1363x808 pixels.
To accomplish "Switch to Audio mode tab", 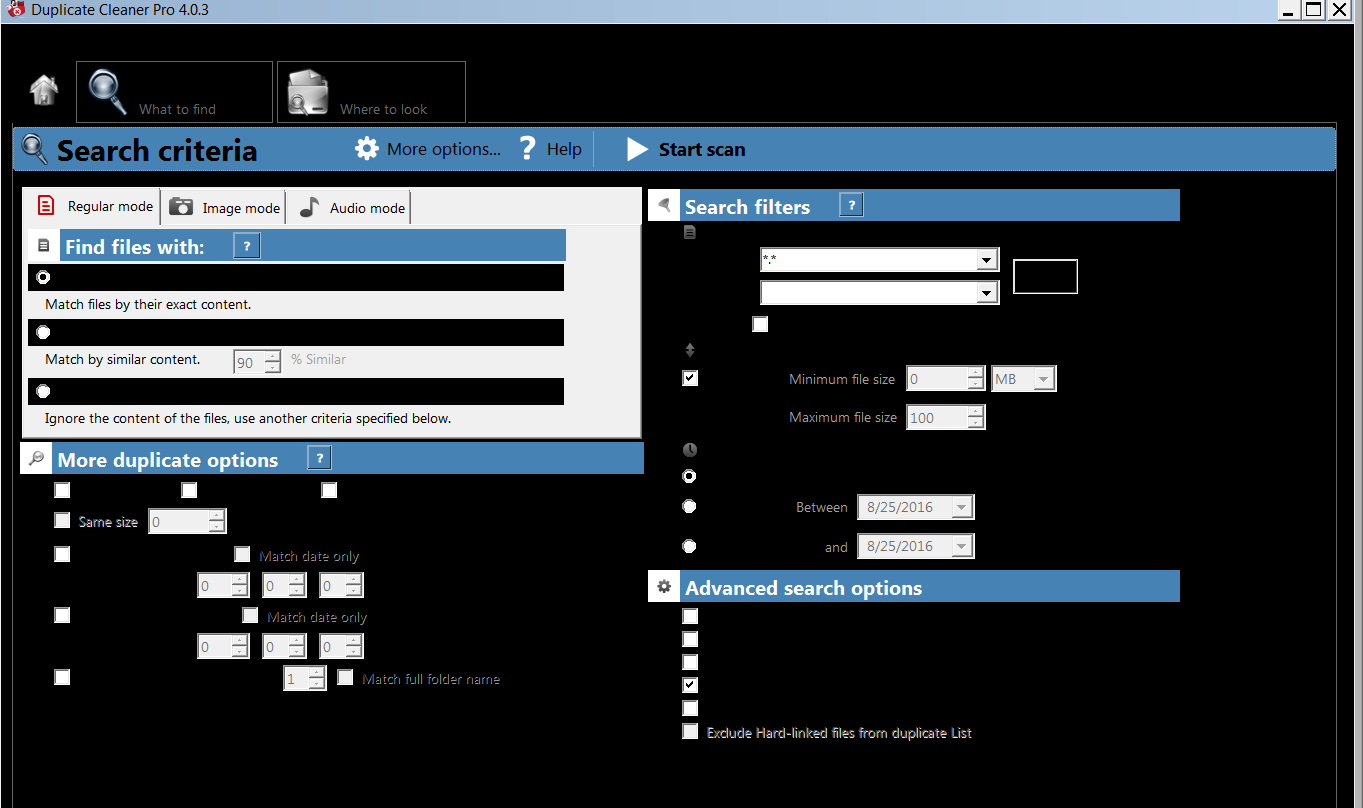I will pyautogui.click(x=354, y=208).
